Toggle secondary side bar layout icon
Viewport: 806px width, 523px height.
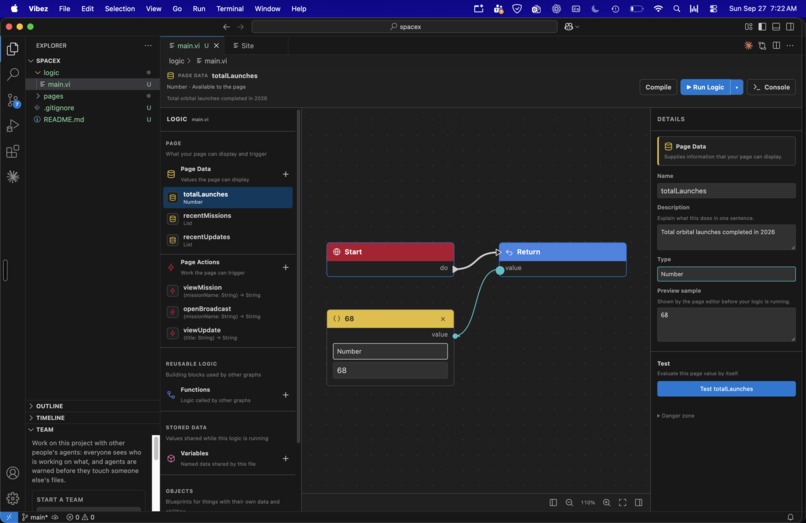tap(790, 27)
